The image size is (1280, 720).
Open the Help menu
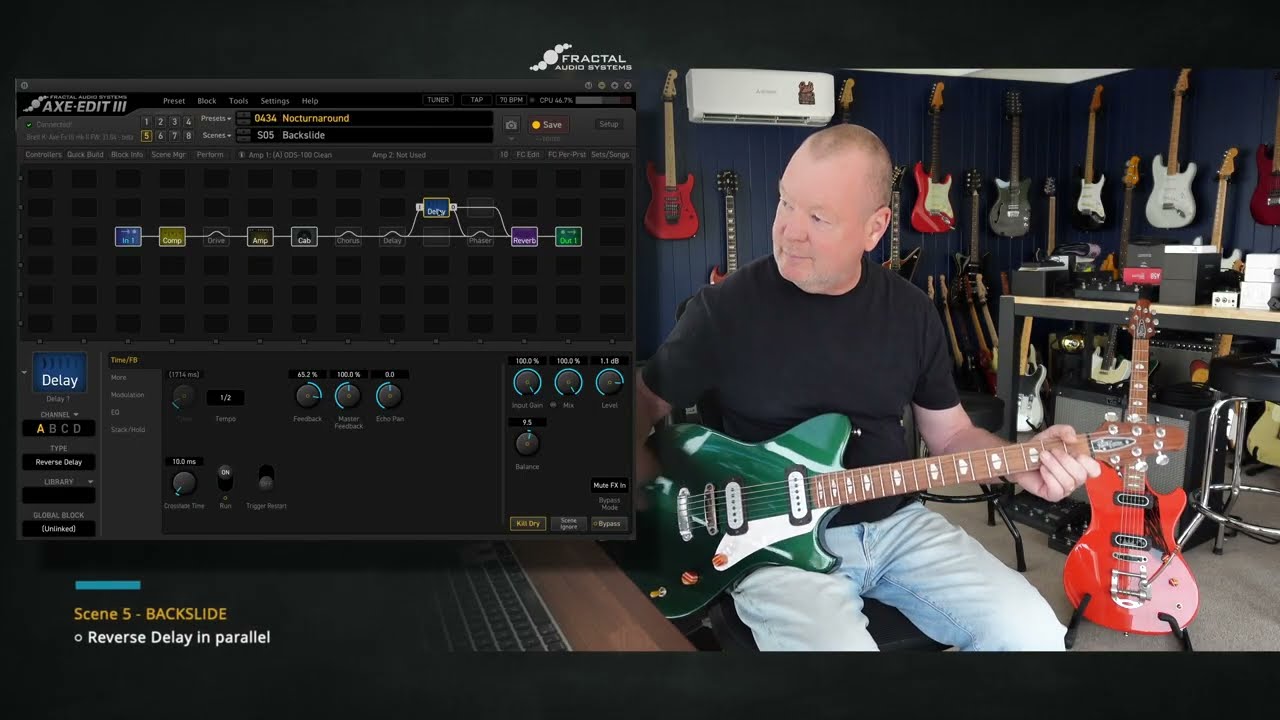coord(310,101)
